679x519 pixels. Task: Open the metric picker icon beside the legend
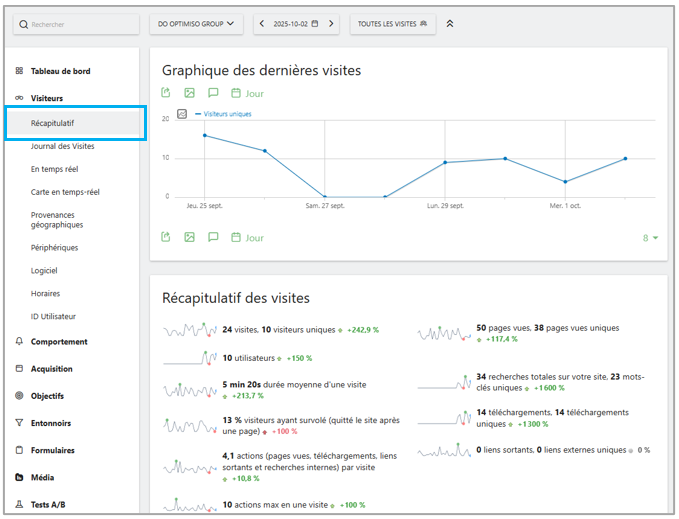point(182,114)
